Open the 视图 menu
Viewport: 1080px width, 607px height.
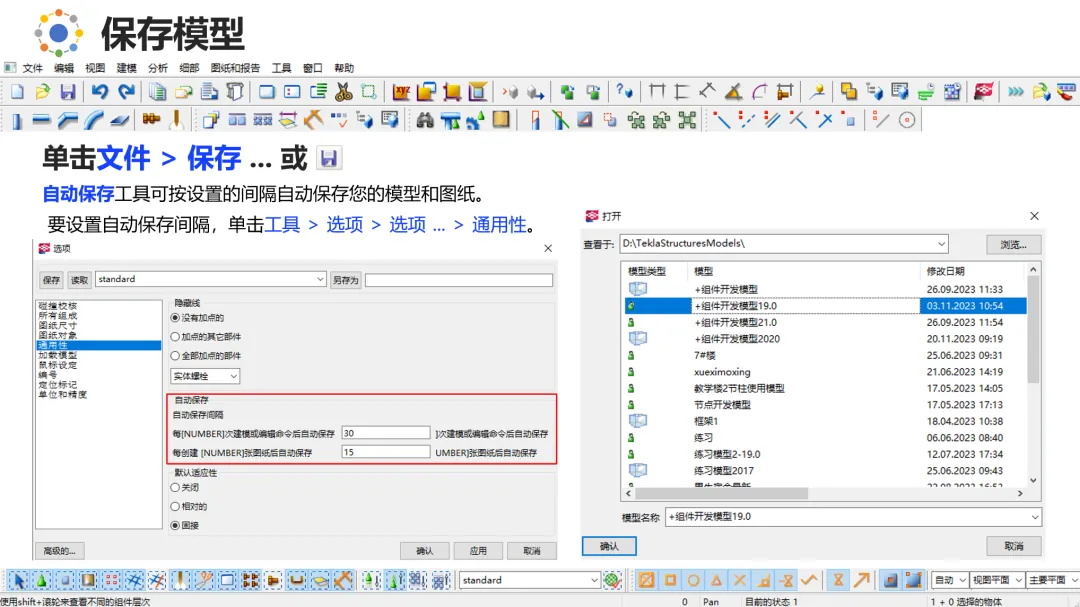(x=95, y=68)
